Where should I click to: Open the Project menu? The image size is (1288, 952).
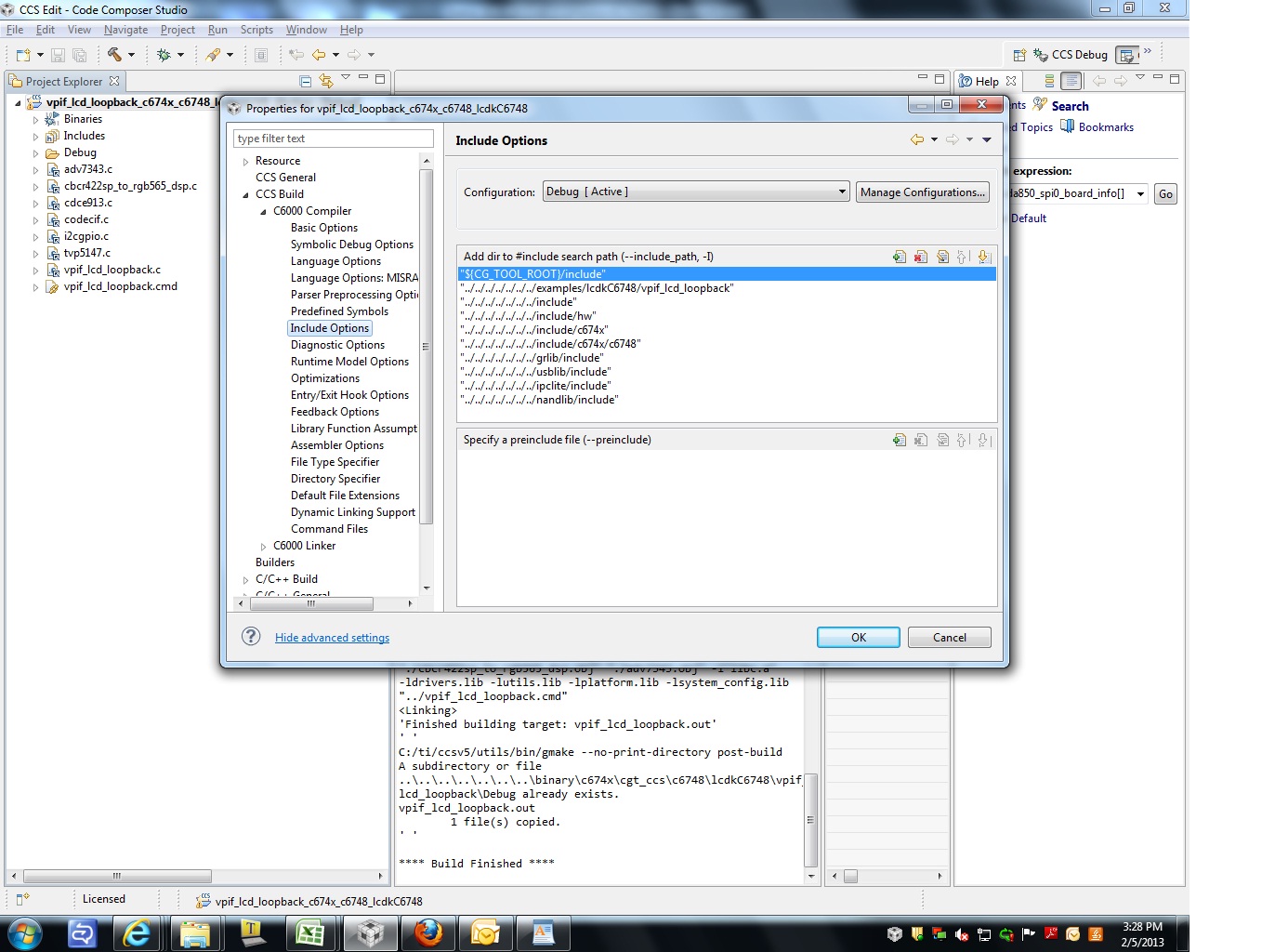click(177, 30)
